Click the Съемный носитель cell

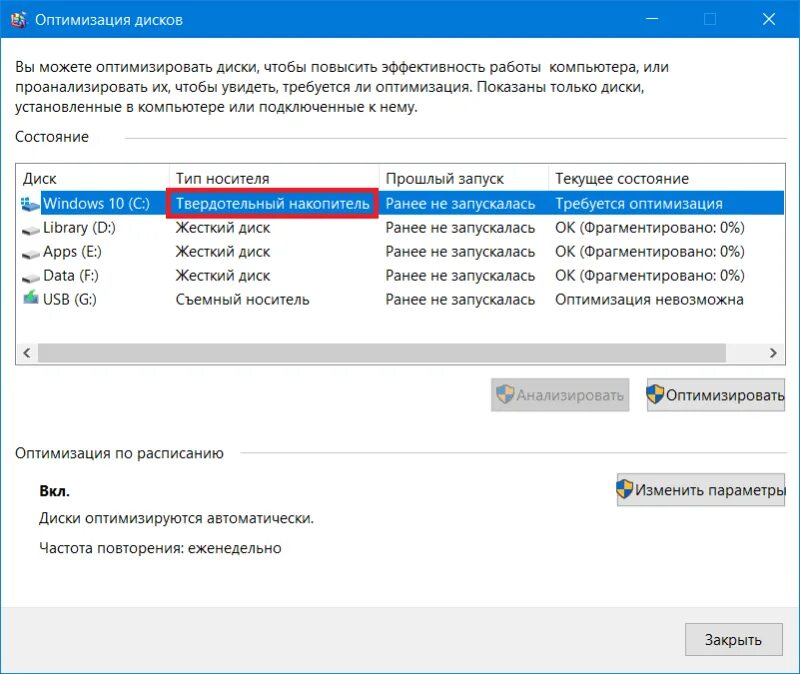[x=242, y=299]
